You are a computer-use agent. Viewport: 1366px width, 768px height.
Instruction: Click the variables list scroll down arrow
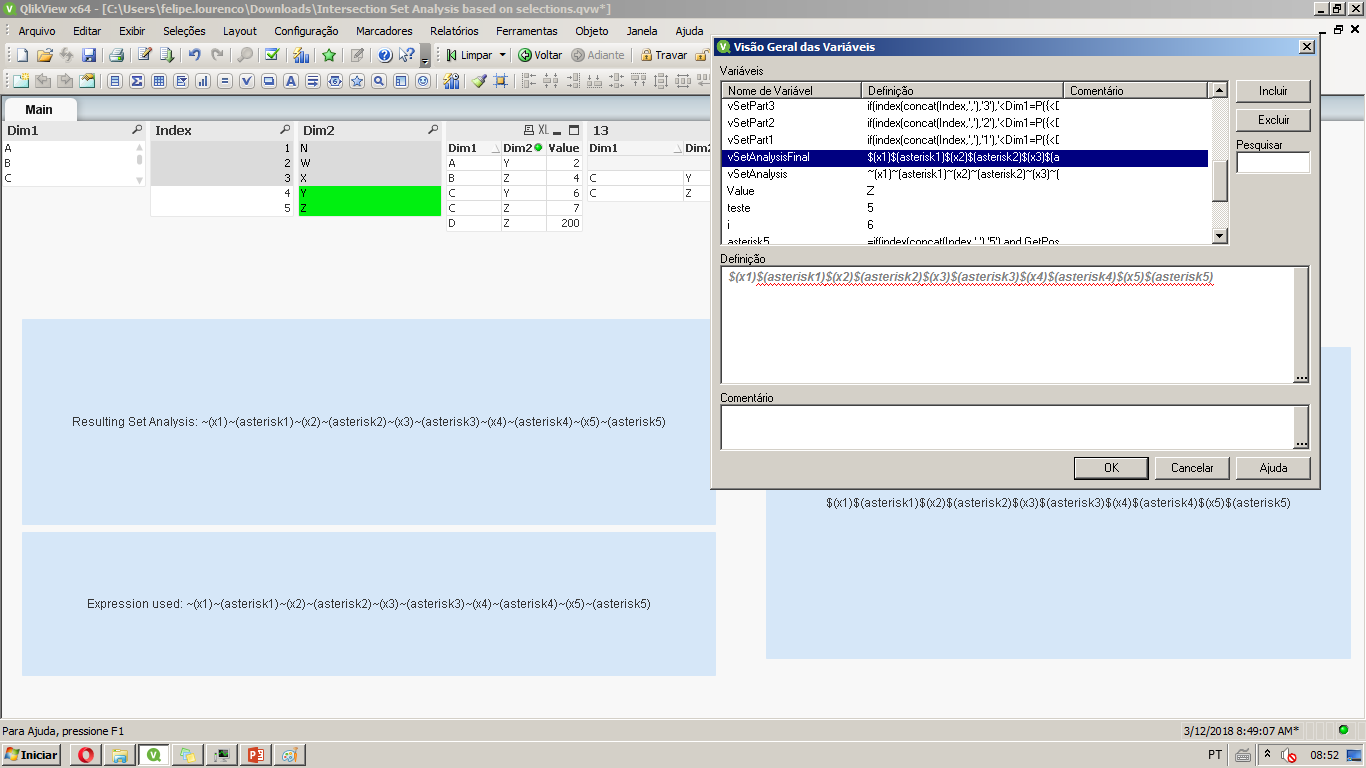(x=1219, y=237)
